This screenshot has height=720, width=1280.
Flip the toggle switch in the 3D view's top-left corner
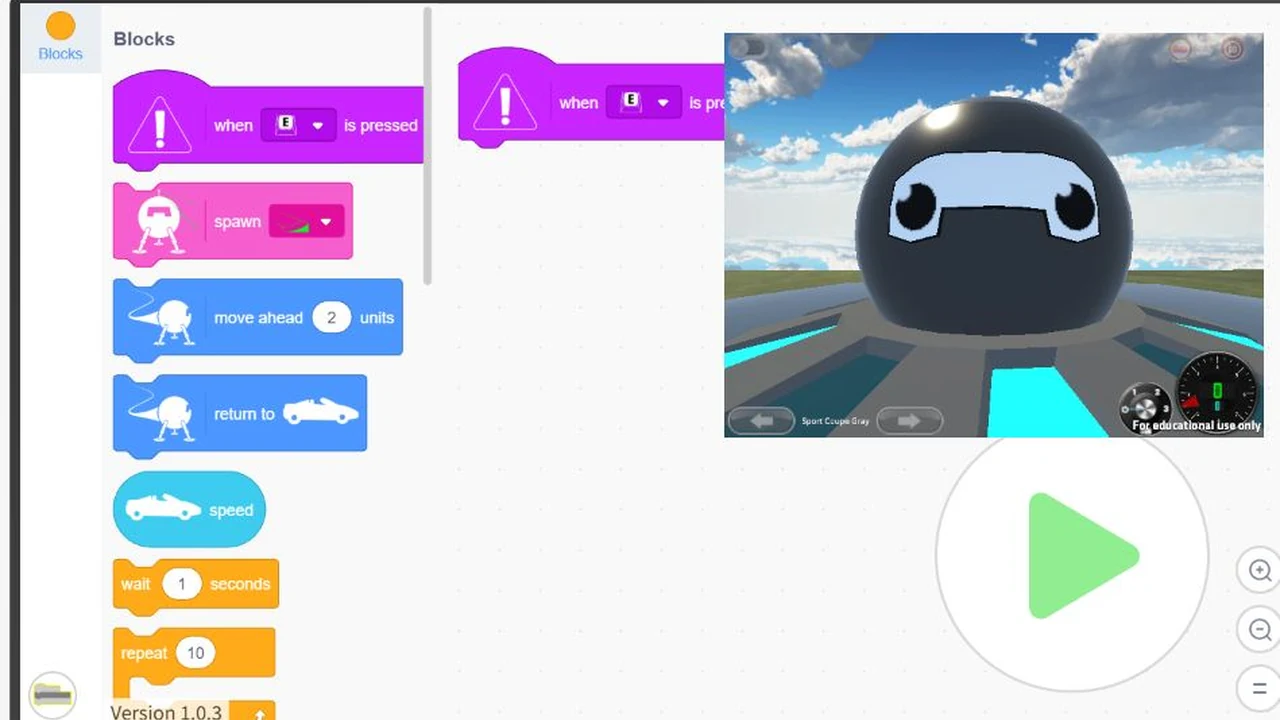point(746,47)
